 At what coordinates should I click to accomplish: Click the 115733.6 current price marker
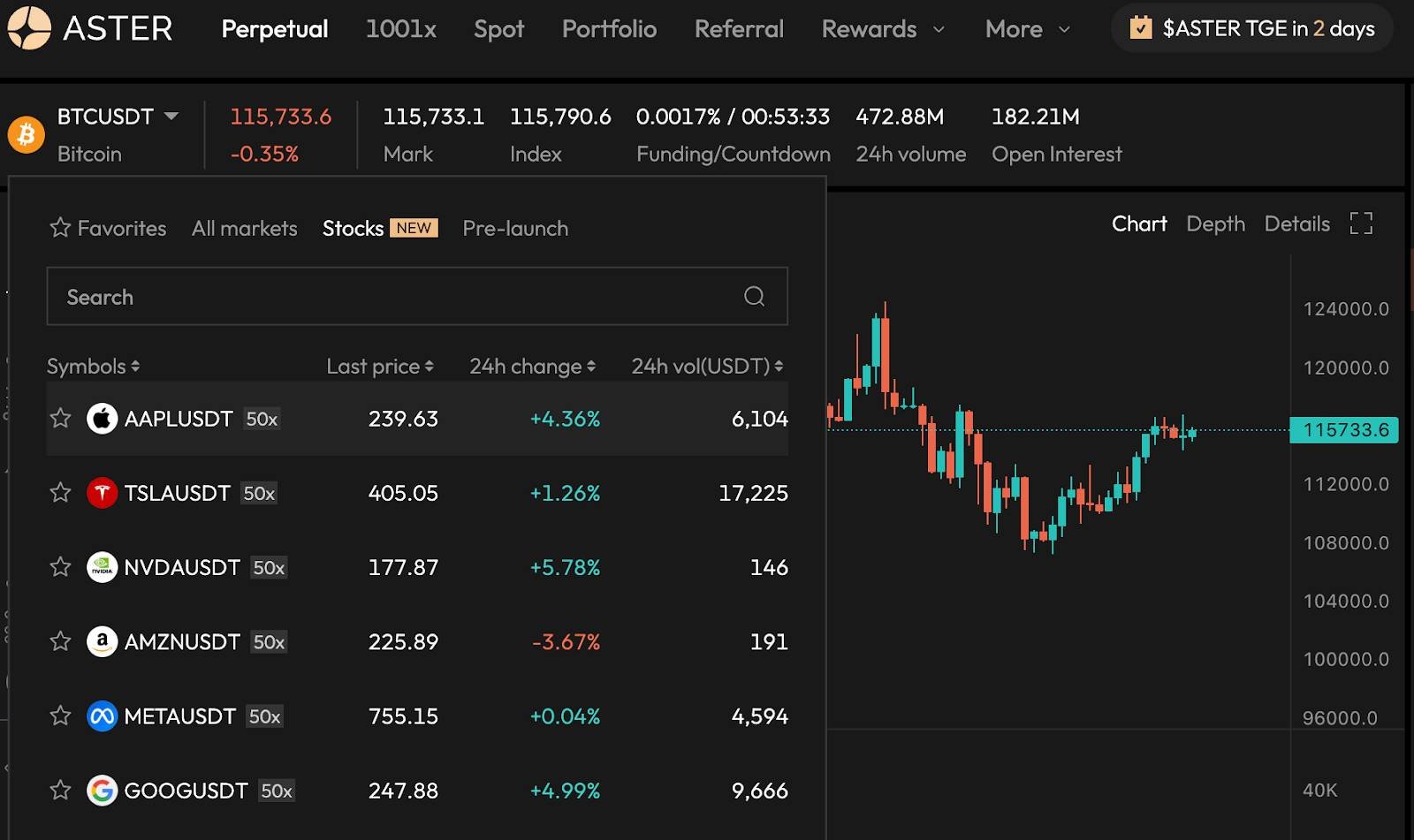[1344, 430]
